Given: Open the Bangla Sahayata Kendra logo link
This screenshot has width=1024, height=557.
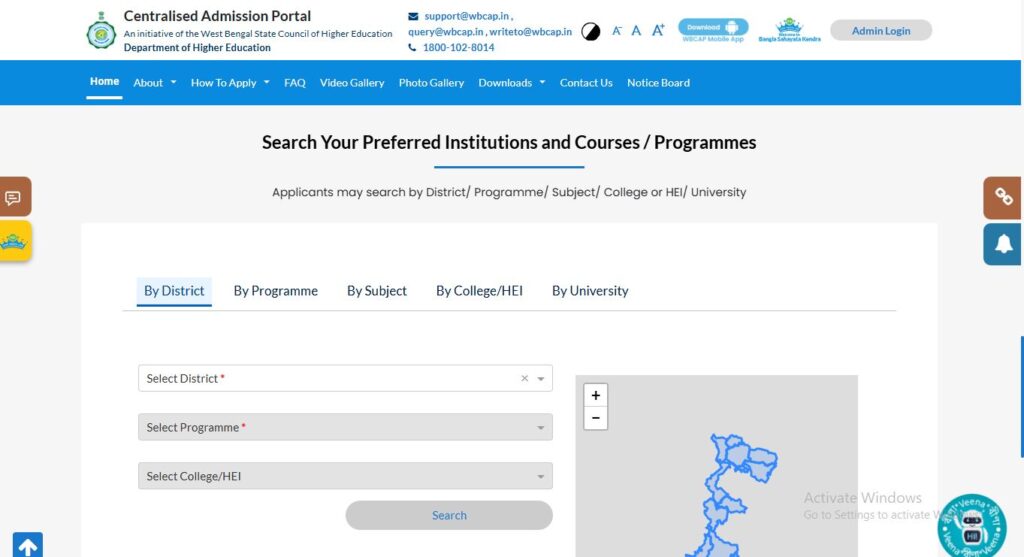Looking at the screenshot, I should coord(789,30).
